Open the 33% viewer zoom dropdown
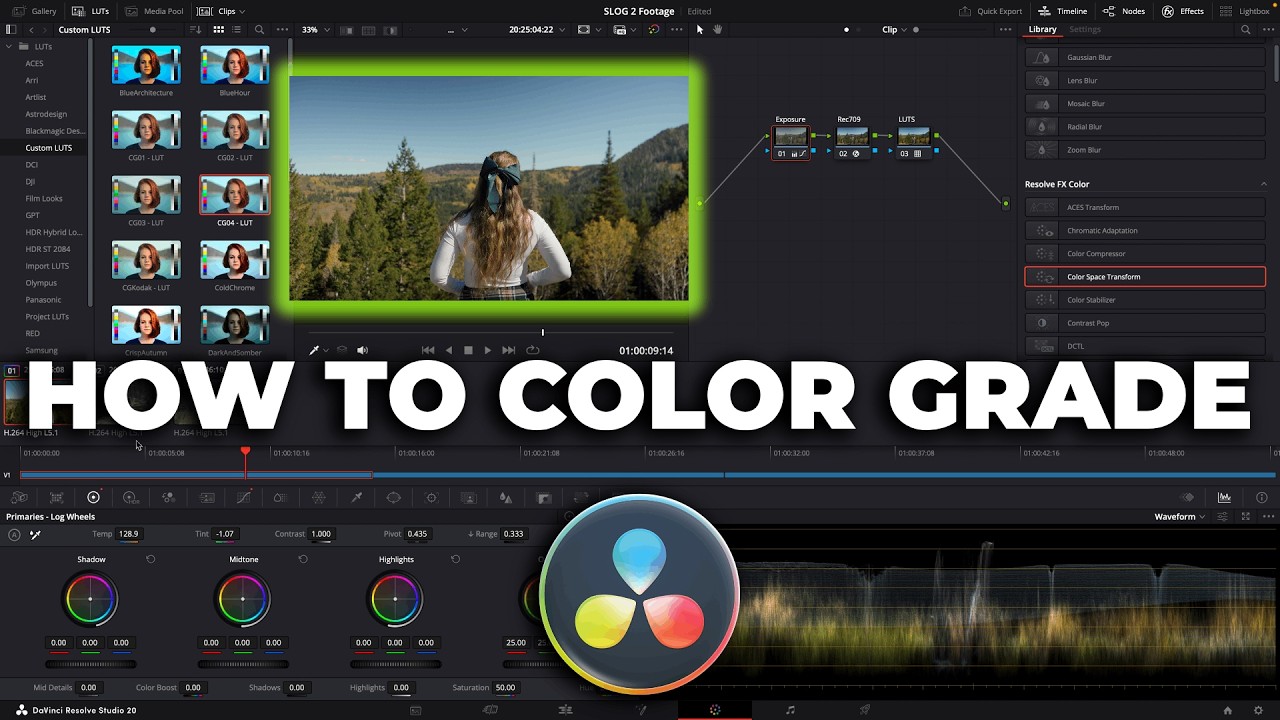 (x=316, y=30)
